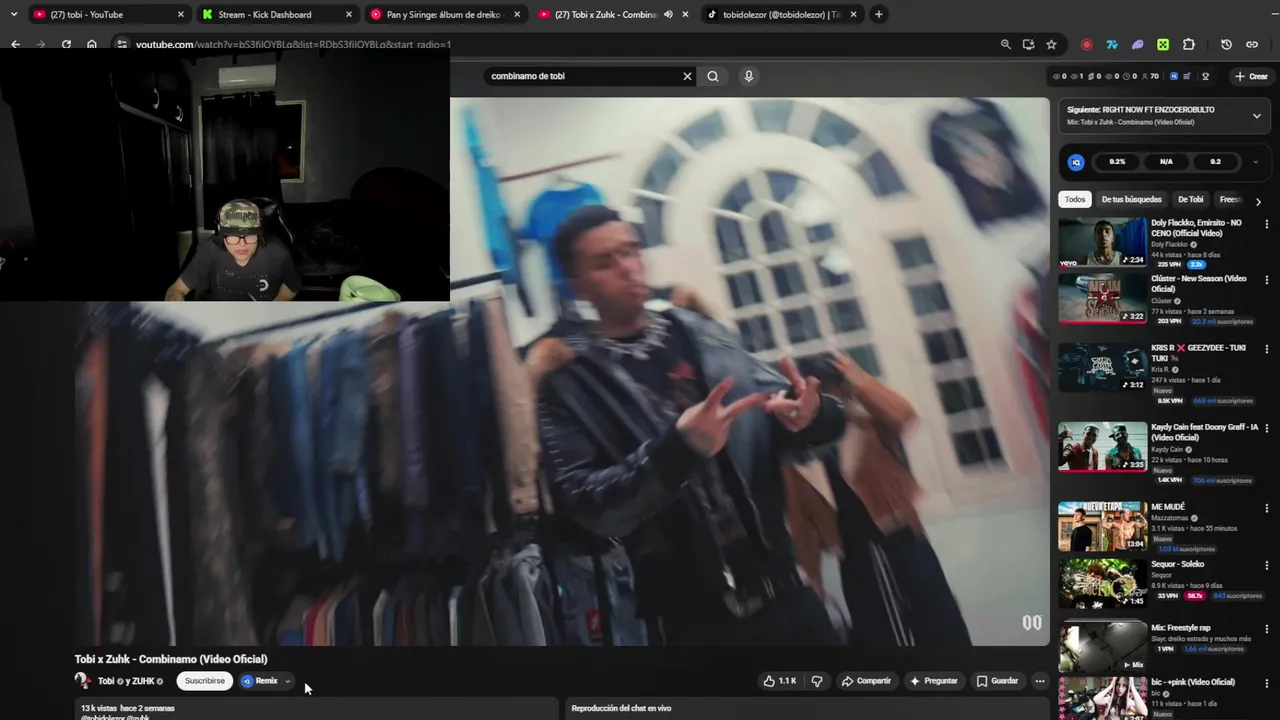Close the Stream - Kick Dashboard tab
Screen dimensions: 1280x720
[348, 14]
